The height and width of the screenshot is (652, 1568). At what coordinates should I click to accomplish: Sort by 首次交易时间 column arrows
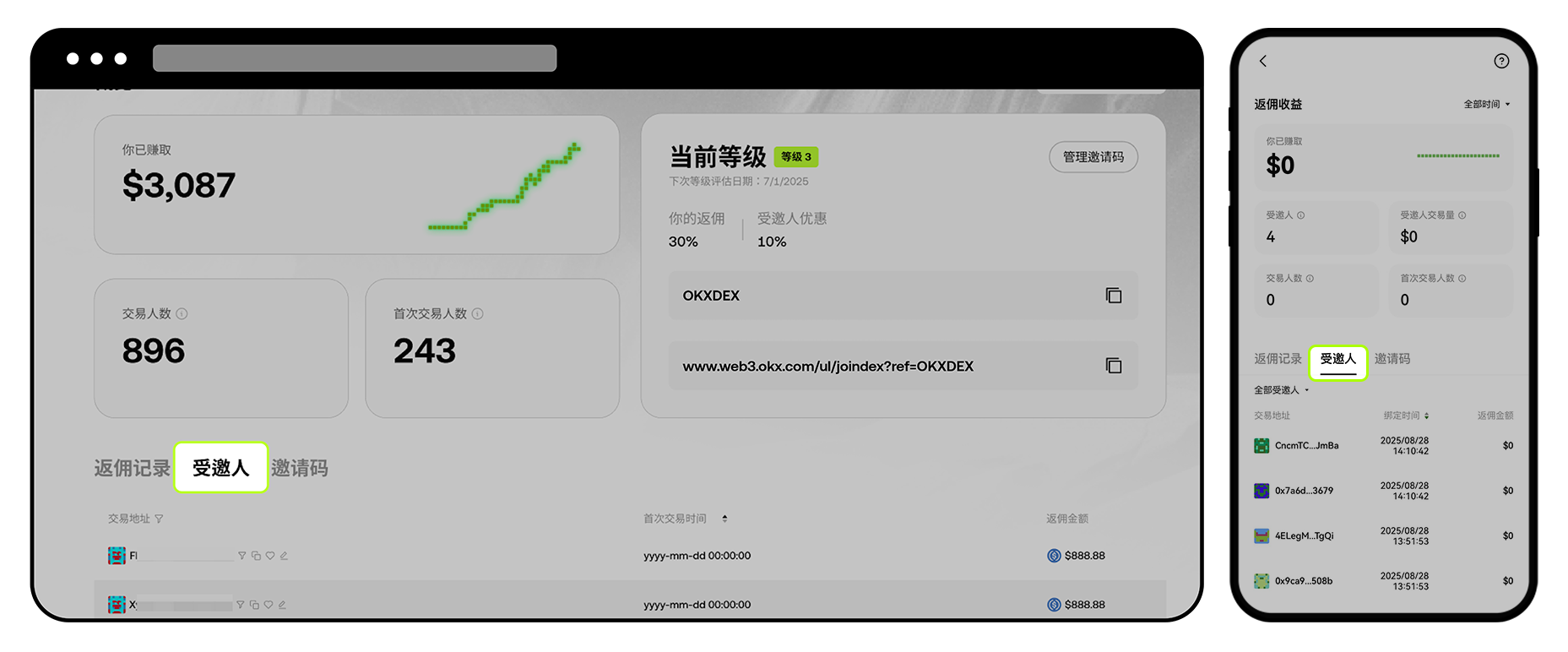point(724,519)
